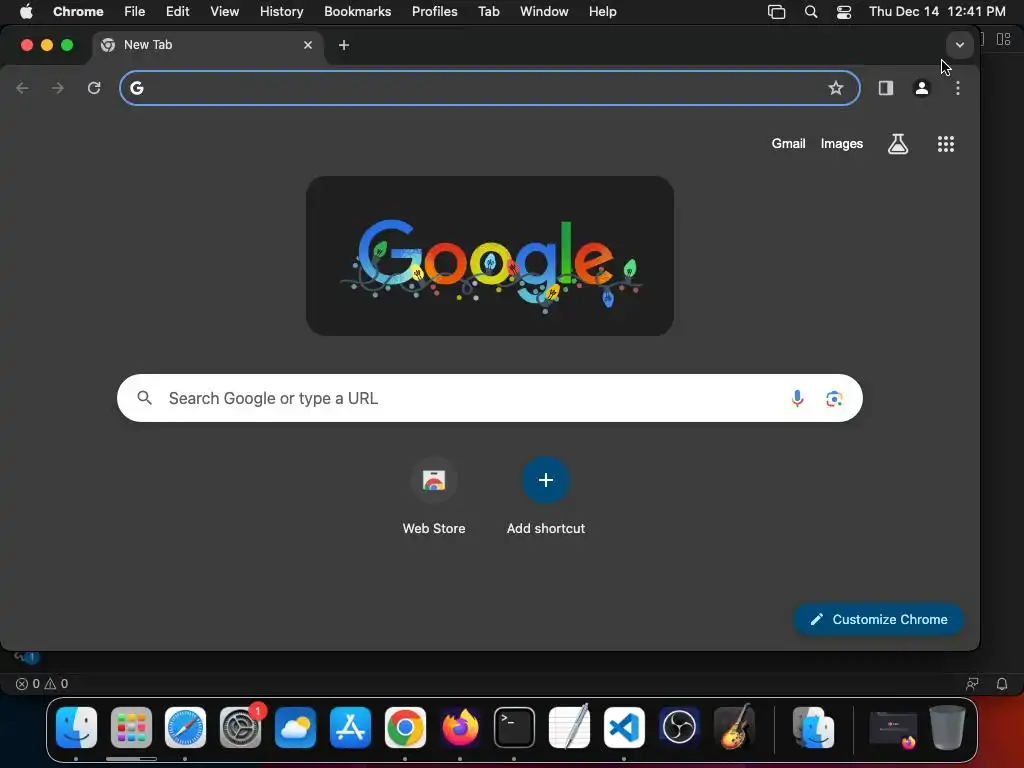The image size is (1024, 768).
Task: Open TextEdit from the Dock
Action: 569,728
